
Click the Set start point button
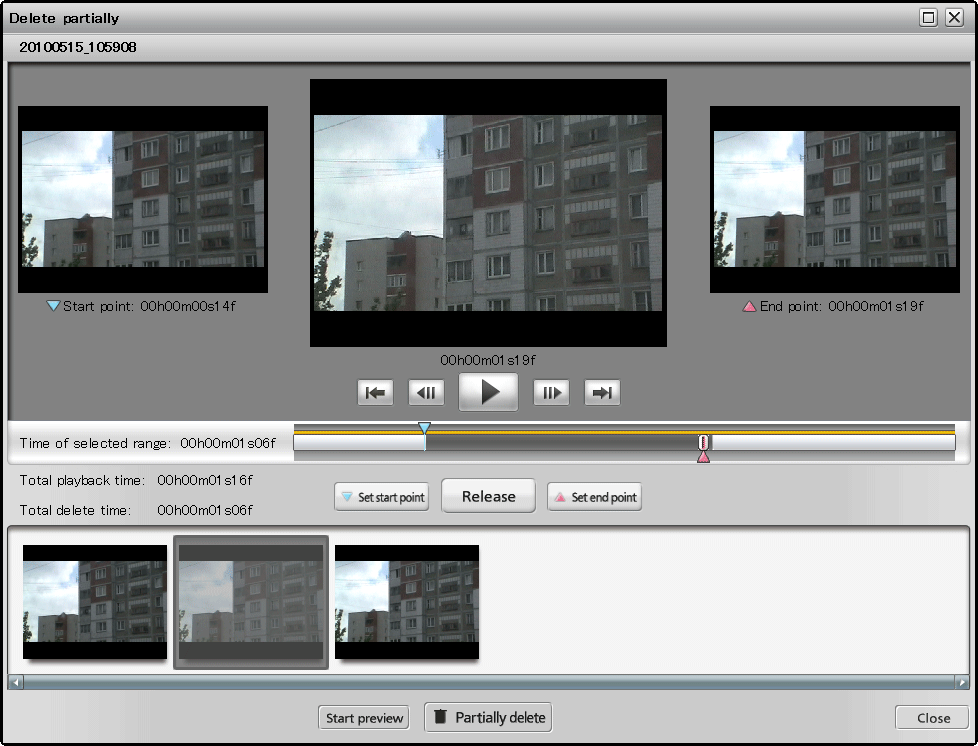coord(382,497)
